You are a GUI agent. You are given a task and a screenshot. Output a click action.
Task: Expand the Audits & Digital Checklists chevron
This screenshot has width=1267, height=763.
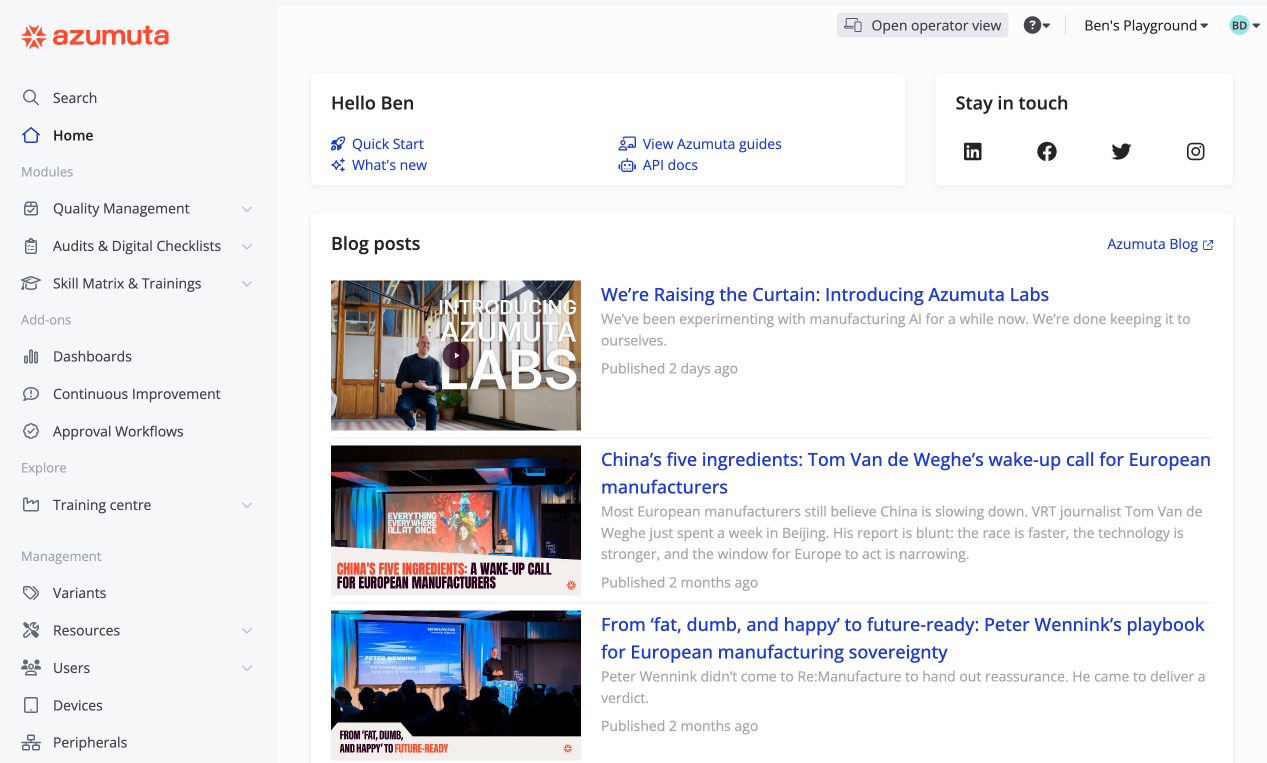(x=247, y=246)
